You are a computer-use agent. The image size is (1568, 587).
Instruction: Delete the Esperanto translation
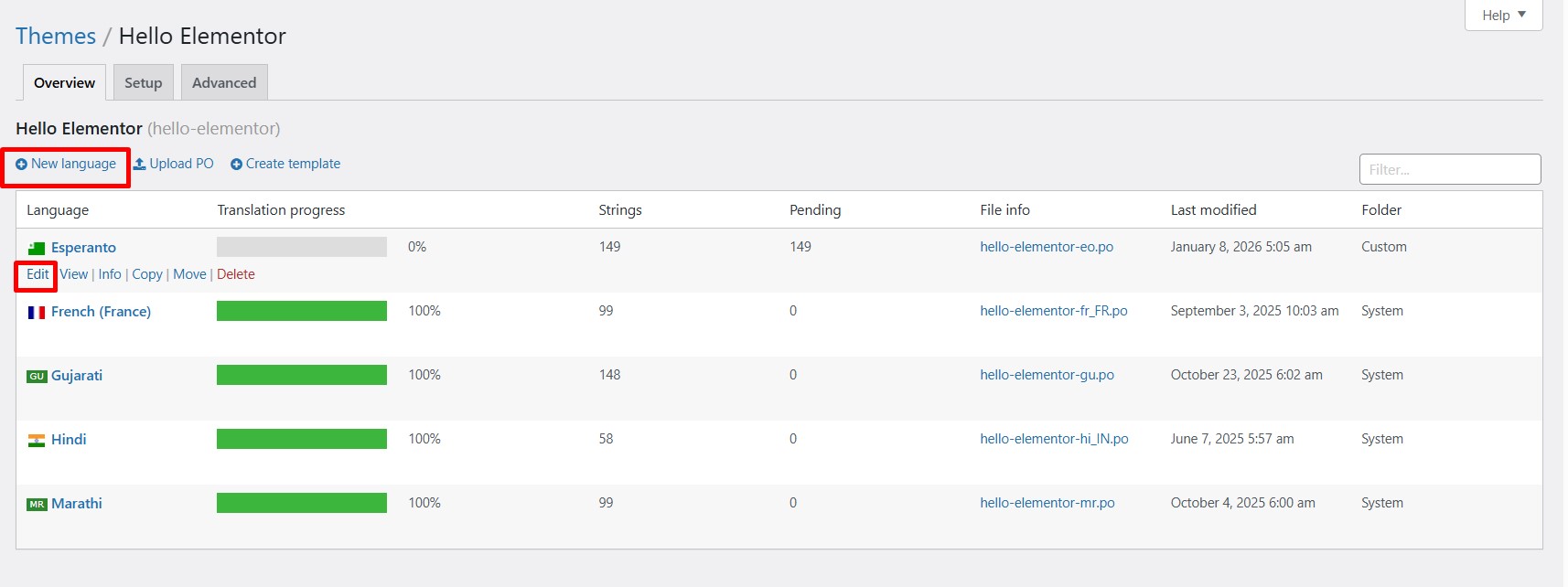[236, 274]
